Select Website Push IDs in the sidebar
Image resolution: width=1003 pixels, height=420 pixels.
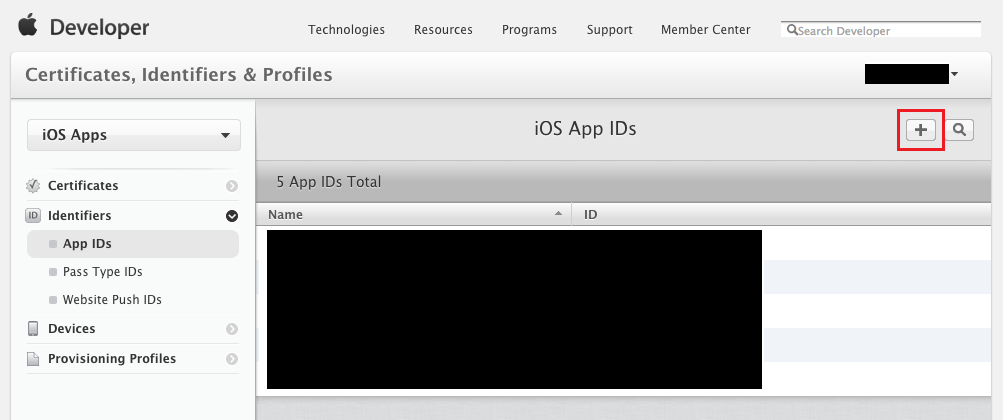(x=112, y=300)
